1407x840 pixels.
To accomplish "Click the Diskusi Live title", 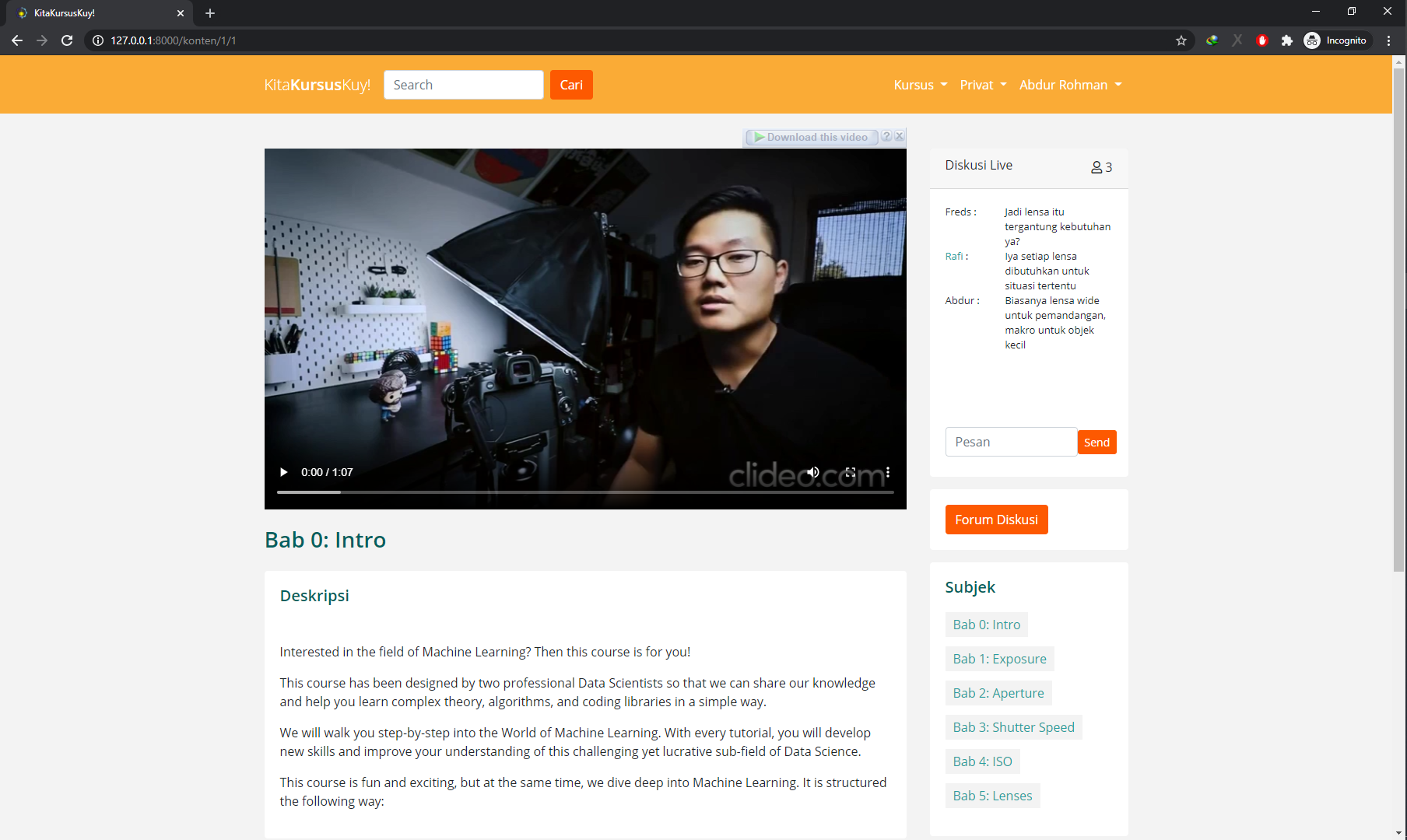I will click(979, 165).
